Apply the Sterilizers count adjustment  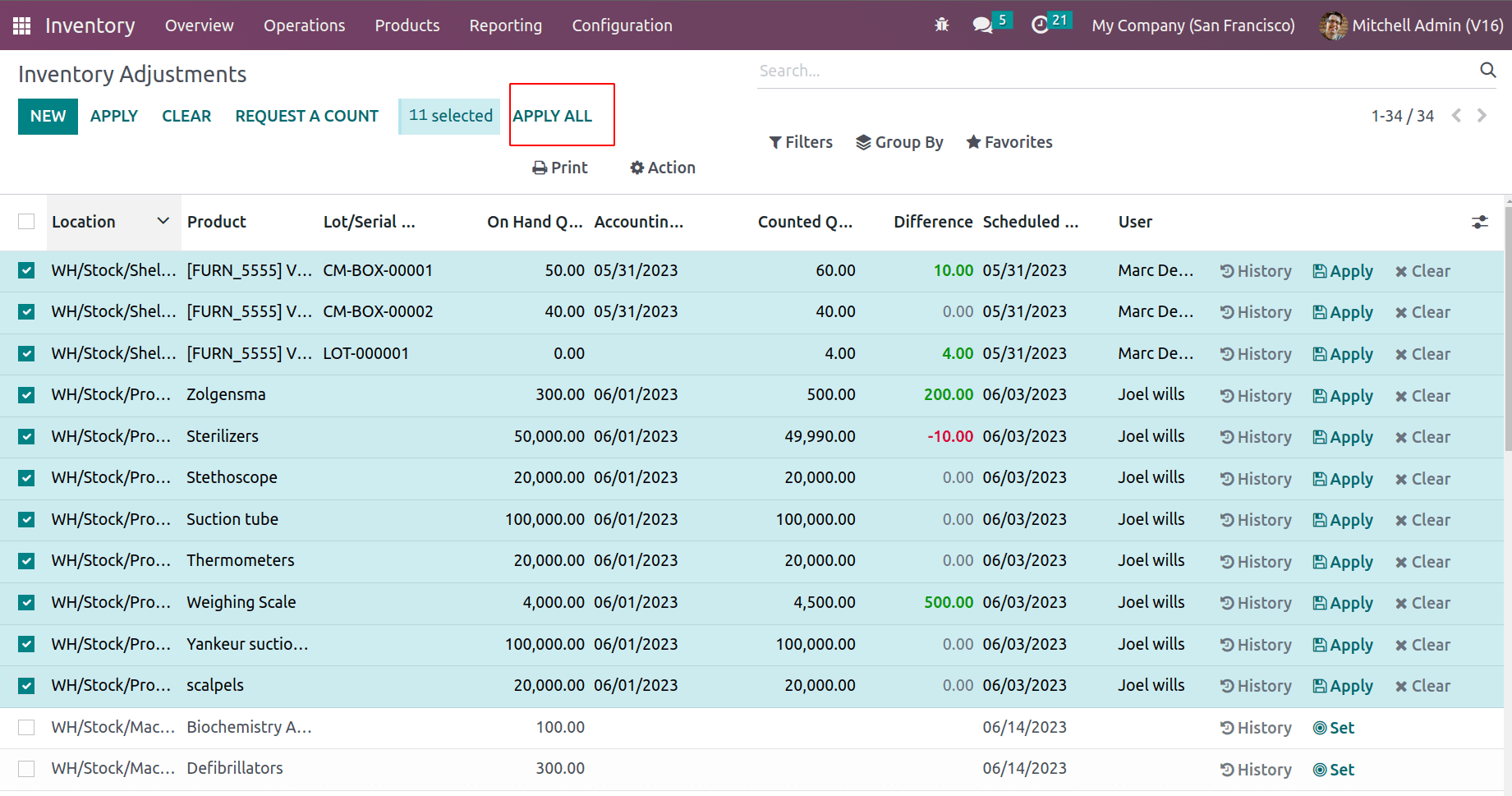click(1343, 436)
